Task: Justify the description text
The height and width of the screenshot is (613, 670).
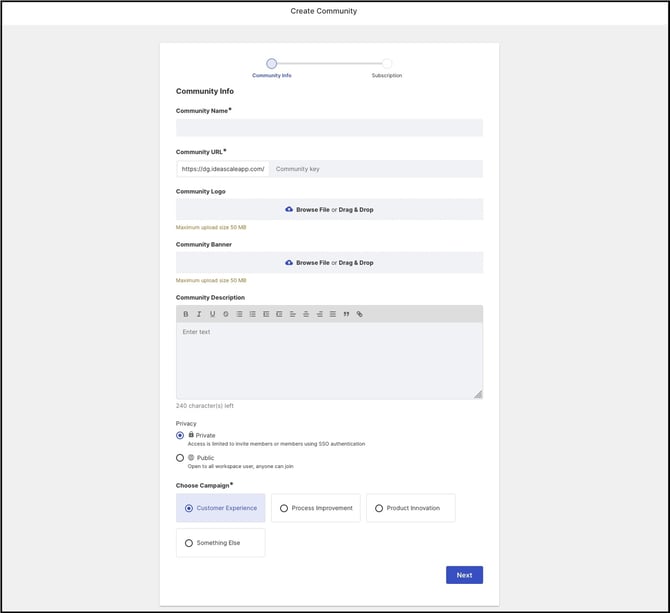Action: click(x=333, y=314)
